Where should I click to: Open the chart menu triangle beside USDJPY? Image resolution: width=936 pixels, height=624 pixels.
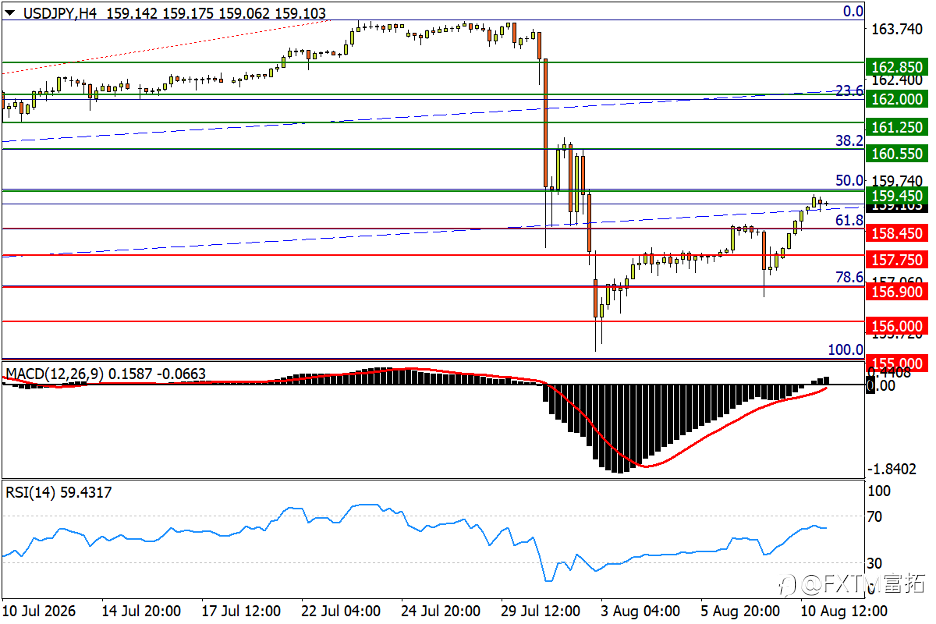10,13
